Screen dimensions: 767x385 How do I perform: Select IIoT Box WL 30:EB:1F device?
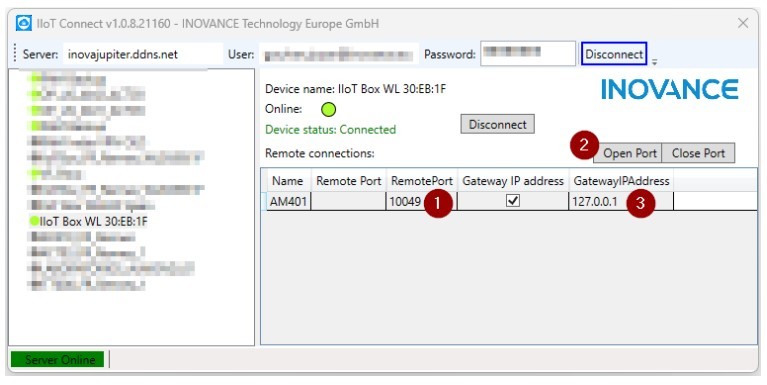(x=93, y=222)
